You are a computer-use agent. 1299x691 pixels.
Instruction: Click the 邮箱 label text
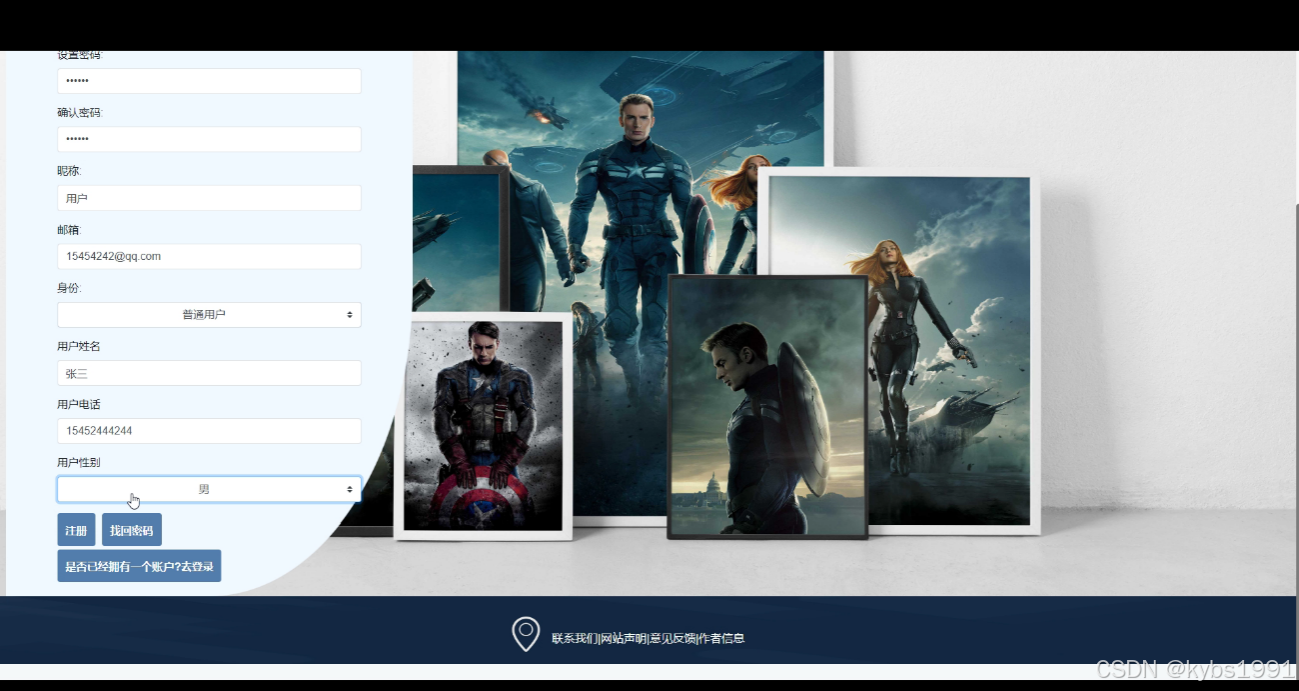tap(69, 230)
